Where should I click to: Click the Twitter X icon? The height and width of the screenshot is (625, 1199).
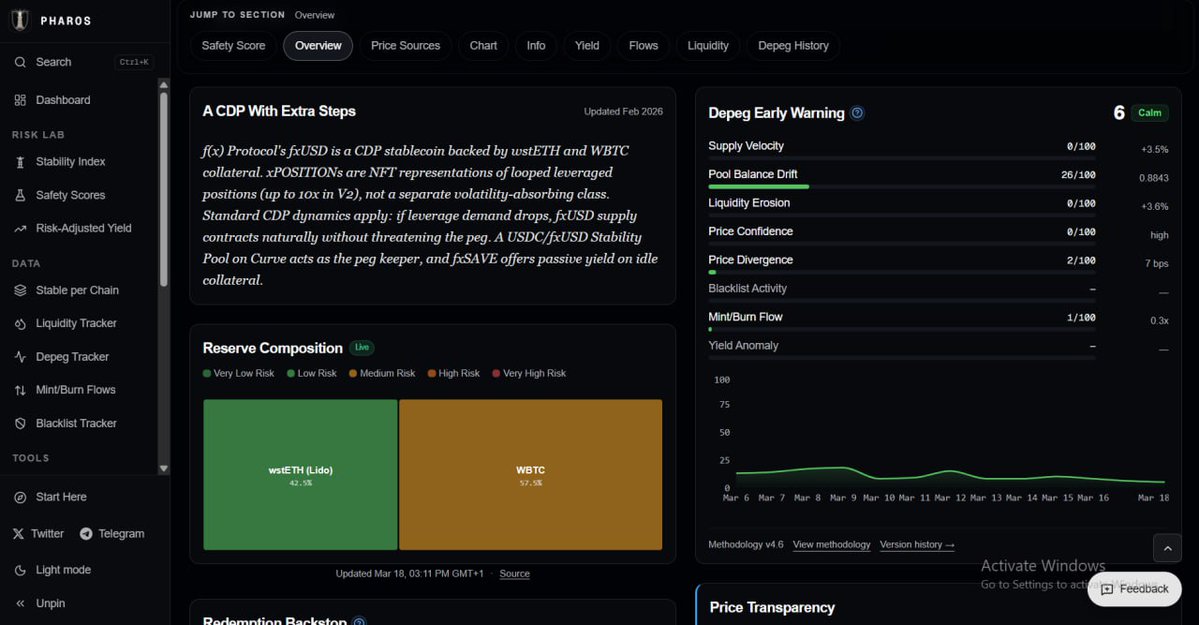(x=18, y=534)
